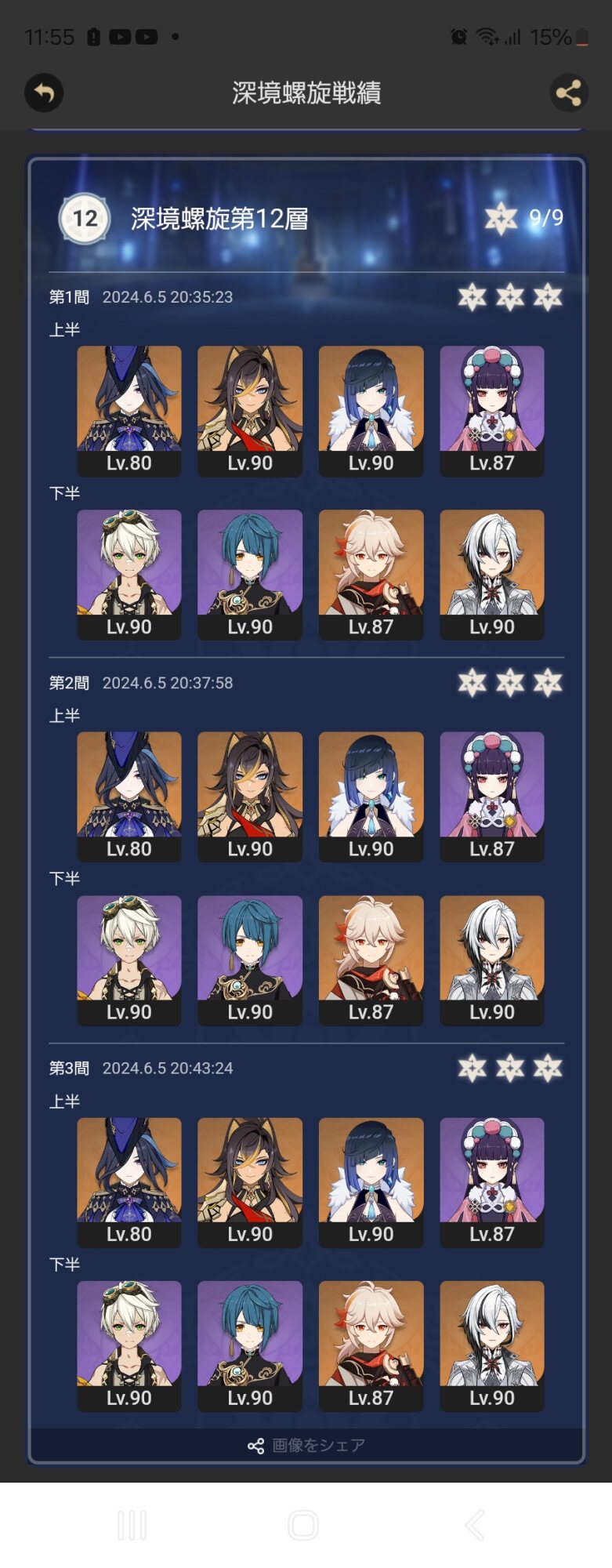Select goggles Lv.90 character in 第3間 下半

pos(129,1346)
